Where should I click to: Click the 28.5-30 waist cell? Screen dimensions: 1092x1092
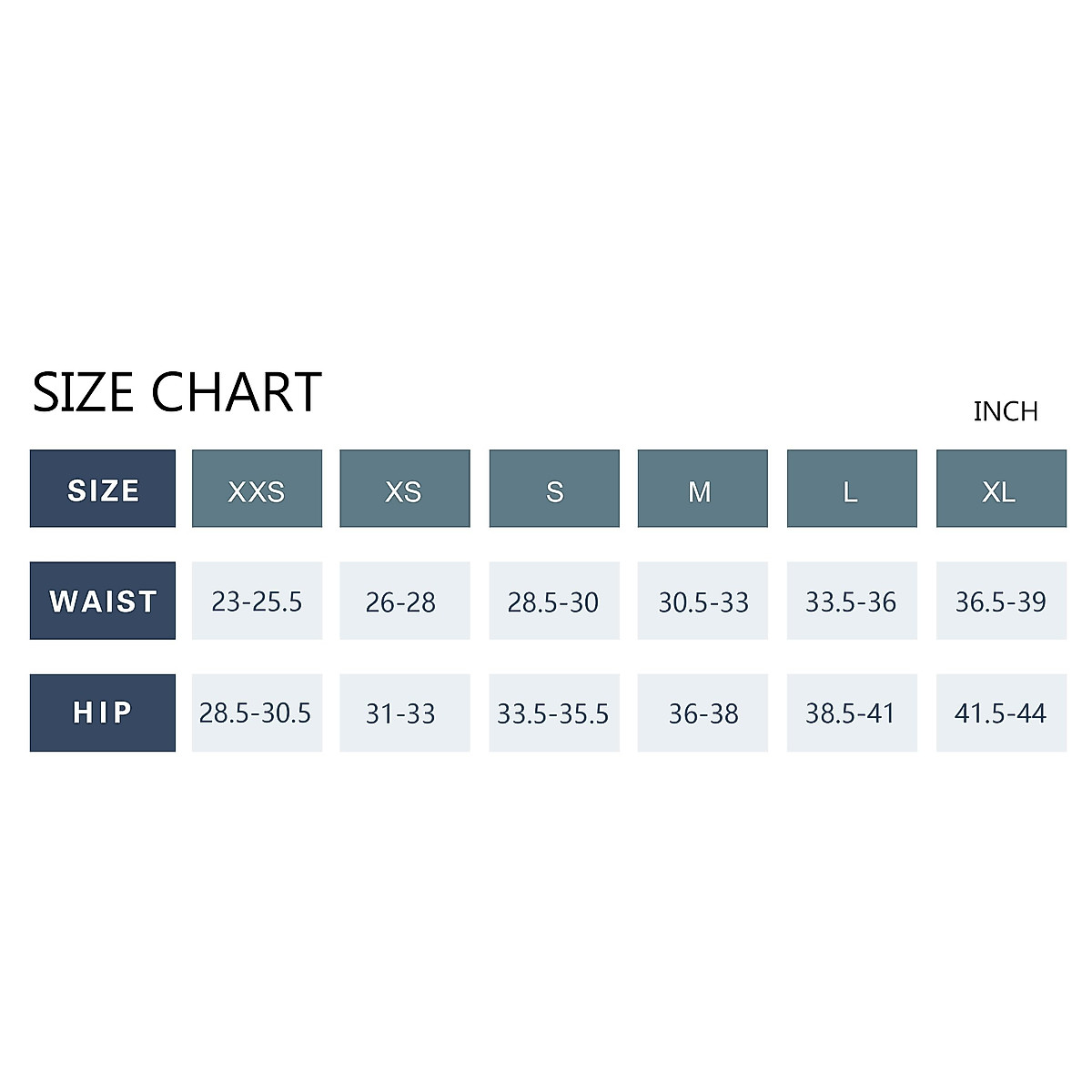(x=554, y=601)
